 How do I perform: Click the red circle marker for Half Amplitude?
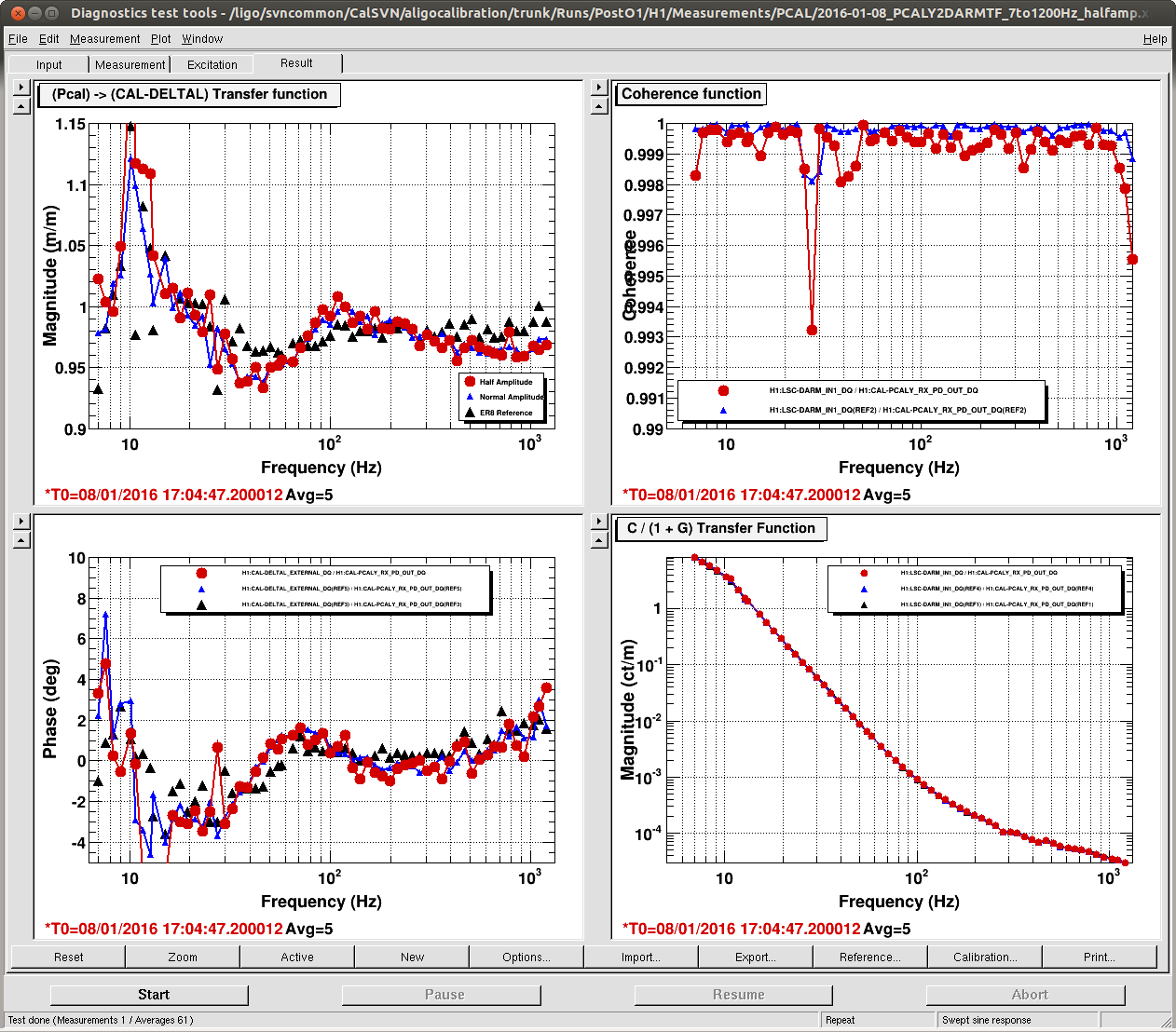pos(471,382)
